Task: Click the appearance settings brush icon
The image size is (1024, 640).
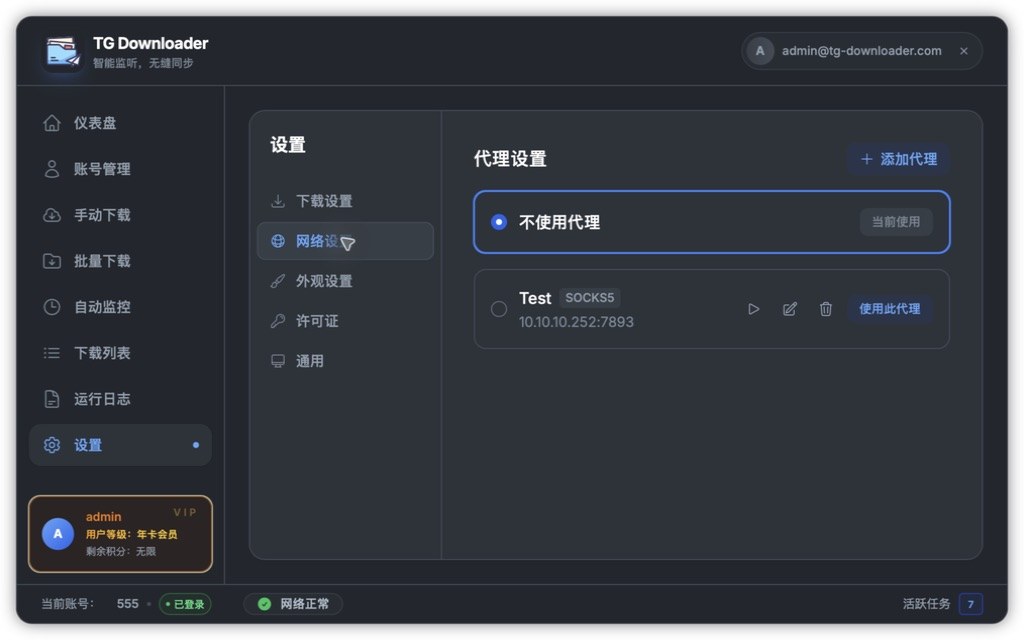Action: [x=278, y=281]
